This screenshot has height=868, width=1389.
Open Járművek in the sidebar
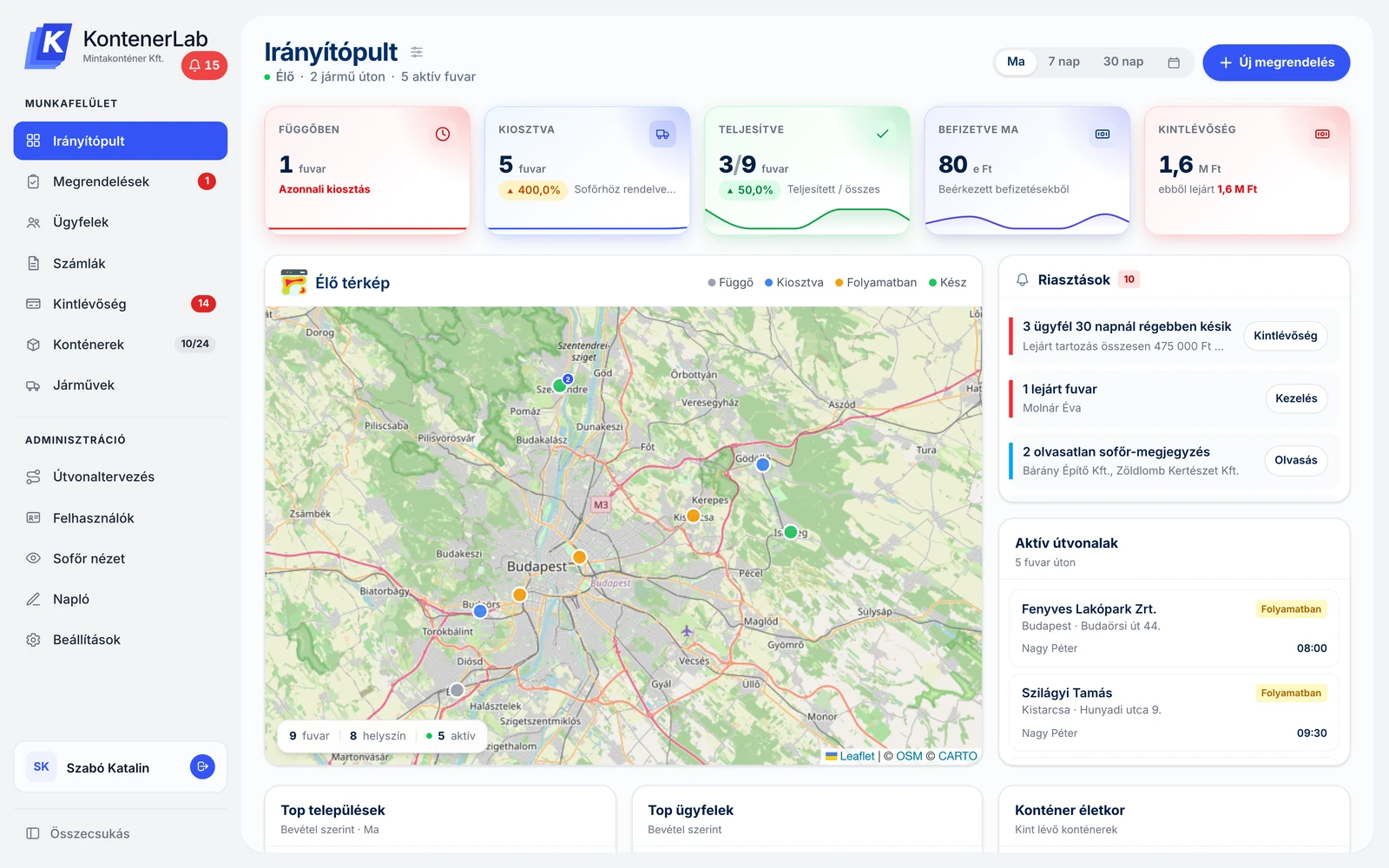pyautogui.click(x=121, y=385)
